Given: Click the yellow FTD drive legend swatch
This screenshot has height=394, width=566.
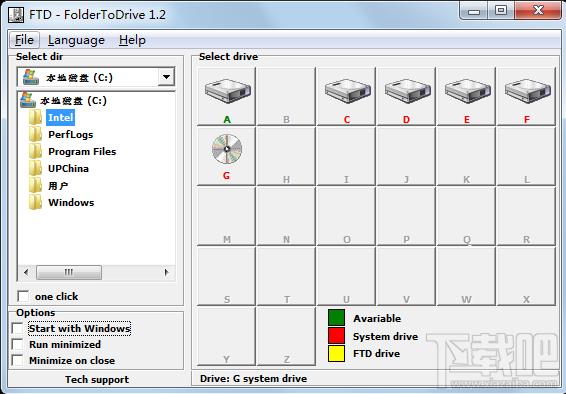Looking at the screenshot, I should pyautogui.click(x=336, y=353).
